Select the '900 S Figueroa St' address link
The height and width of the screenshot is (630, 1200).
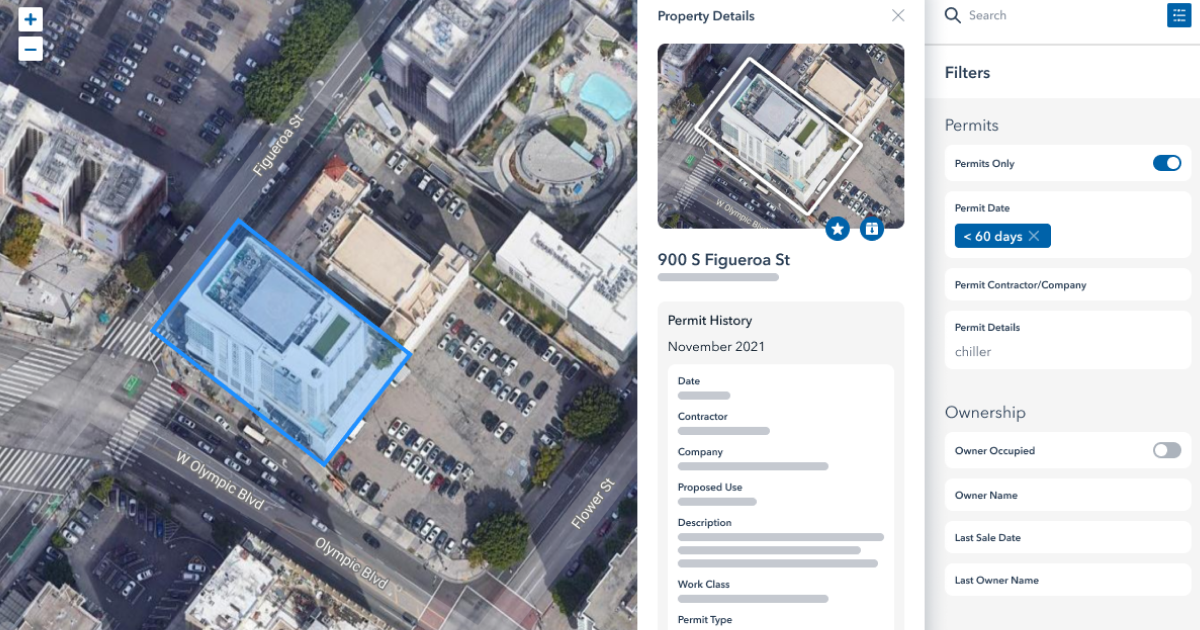pyautogui.click(x=723, y=259)
